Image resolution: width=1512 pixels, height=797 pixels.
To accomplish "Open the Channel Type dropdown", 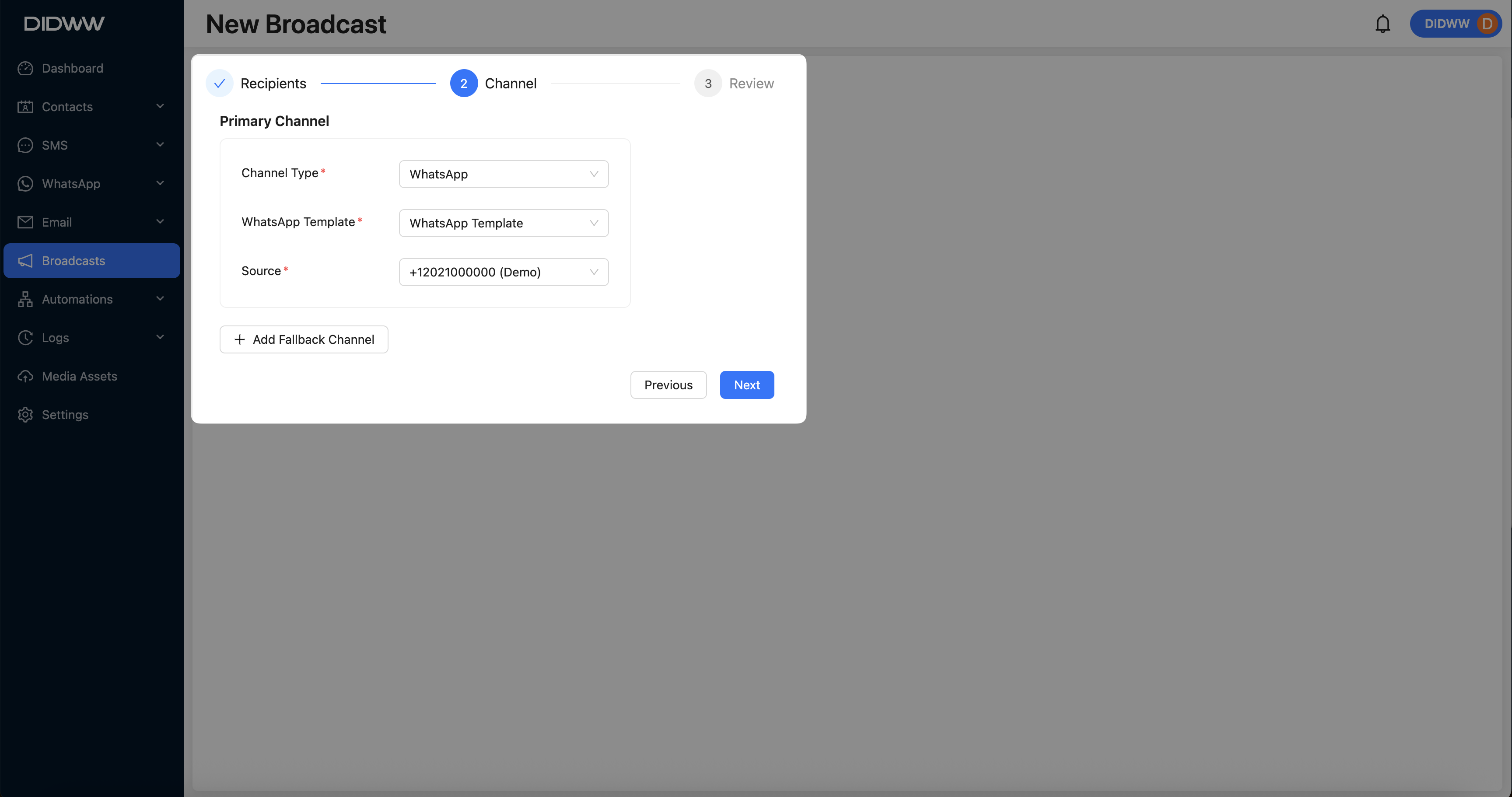I will point(503,174).
